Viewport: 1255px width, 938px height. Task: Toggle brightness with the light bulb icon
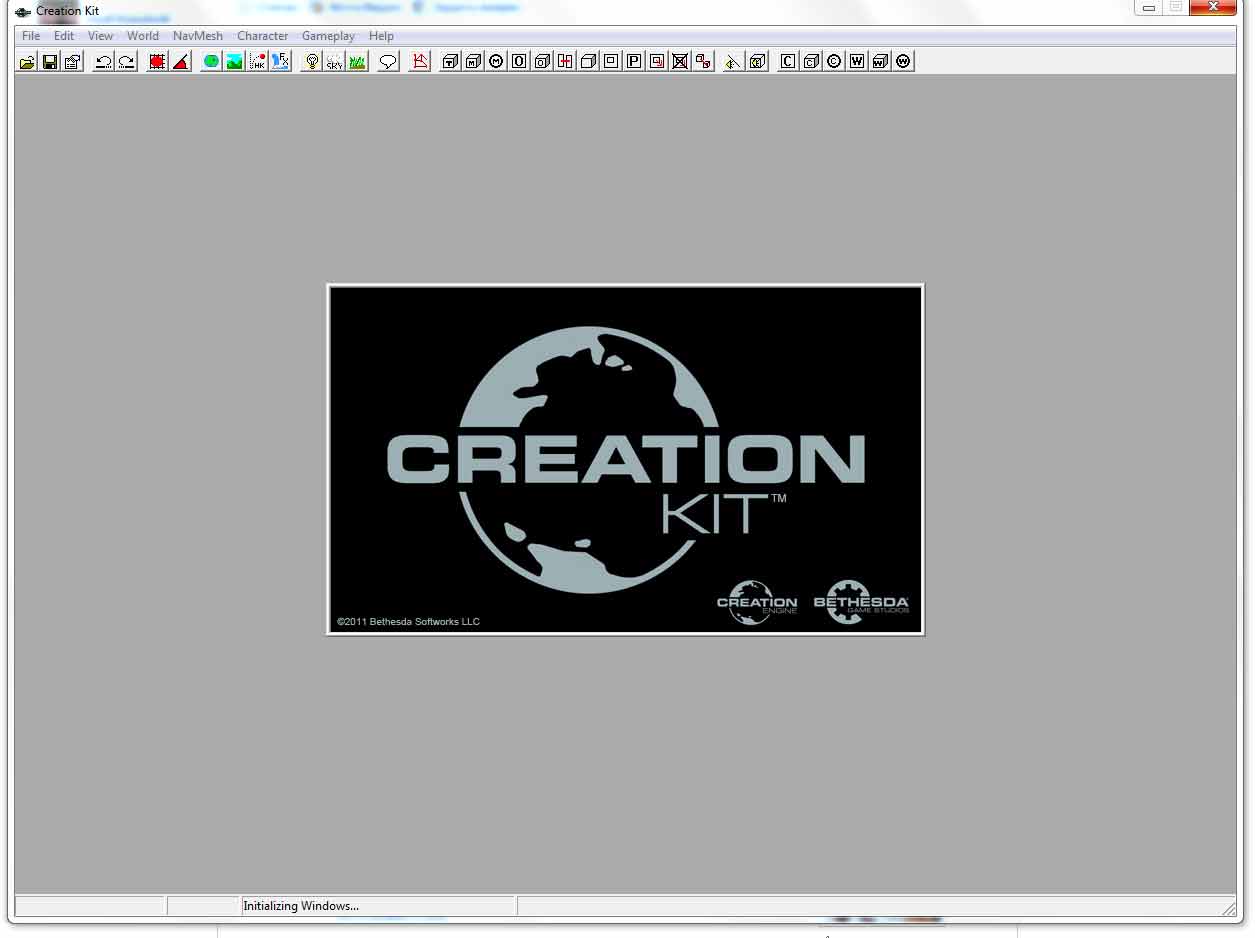(311, 62)
